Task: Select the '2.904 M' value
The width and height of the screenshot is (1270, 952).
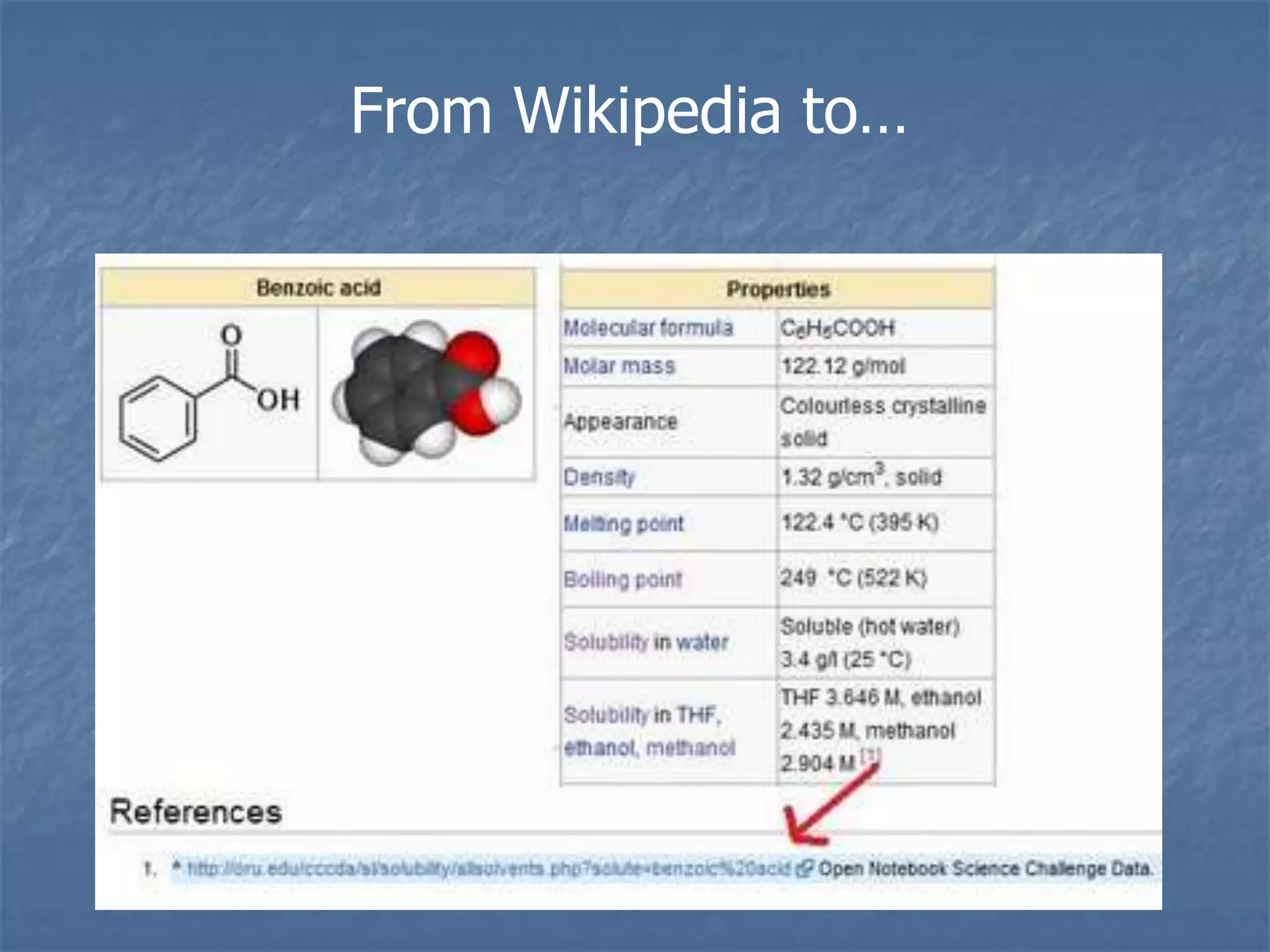Action: 818,764
